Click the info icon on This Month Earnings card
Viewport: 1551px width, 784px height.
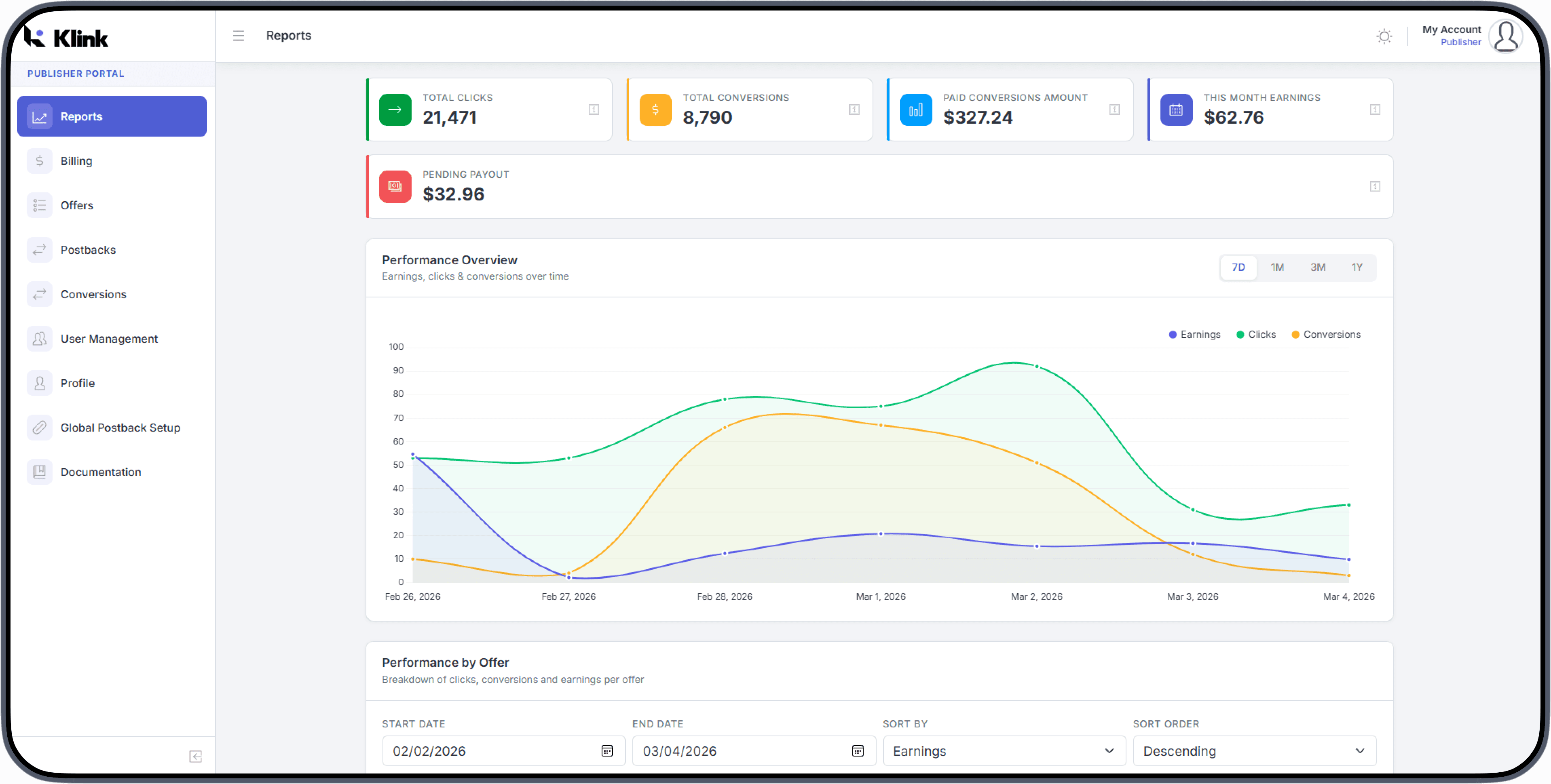pyautogui.click(x=1375, y=110)
